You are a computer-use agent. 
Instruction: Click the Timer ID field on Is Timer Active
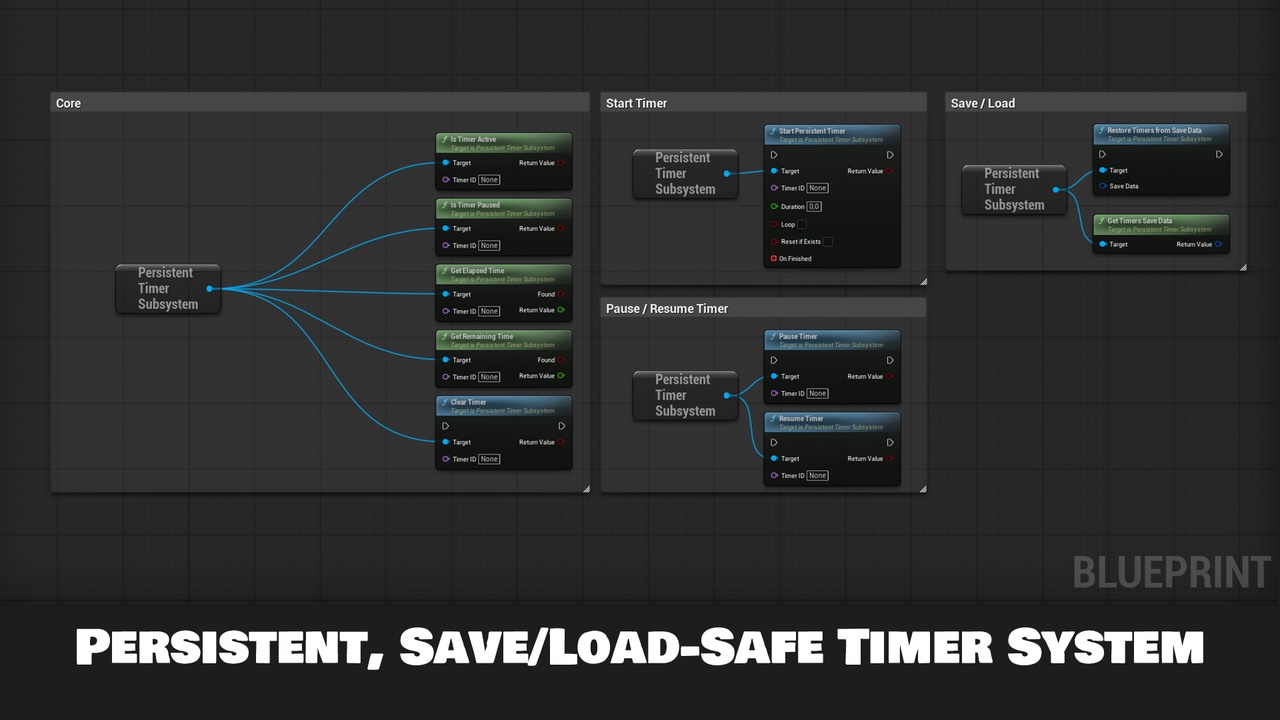click(489, 180)
